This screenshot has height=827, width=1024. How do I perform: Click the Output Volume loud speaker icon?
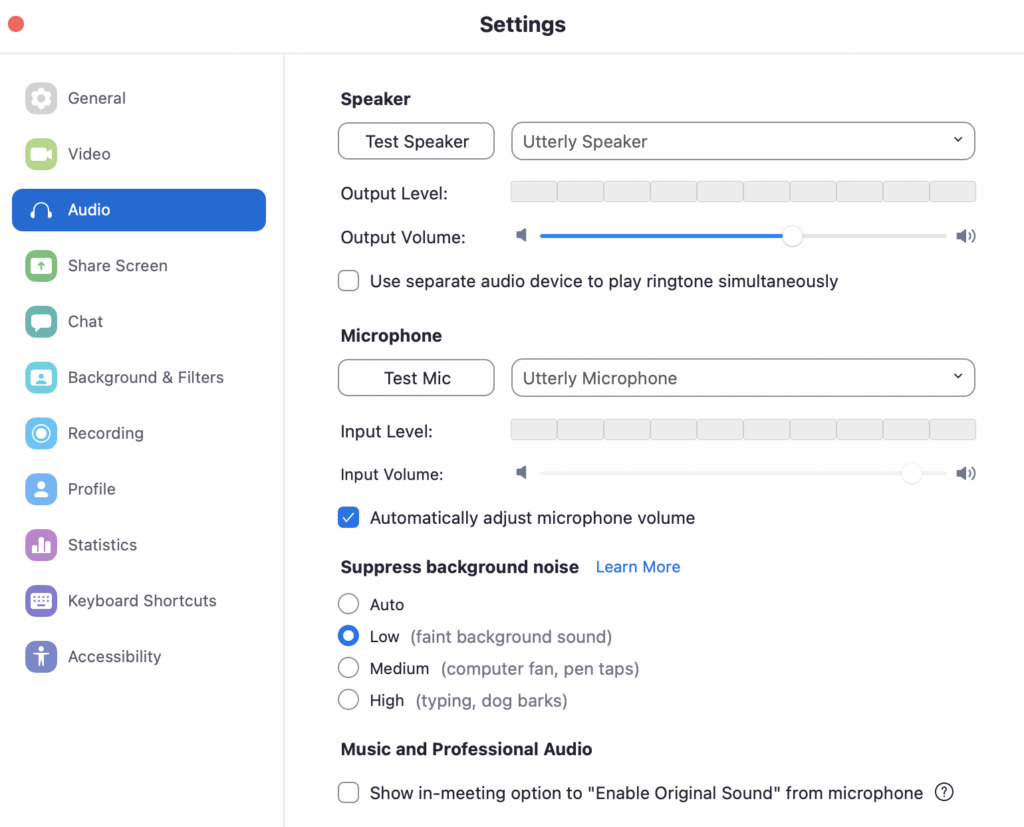click(x=966, y=236)
